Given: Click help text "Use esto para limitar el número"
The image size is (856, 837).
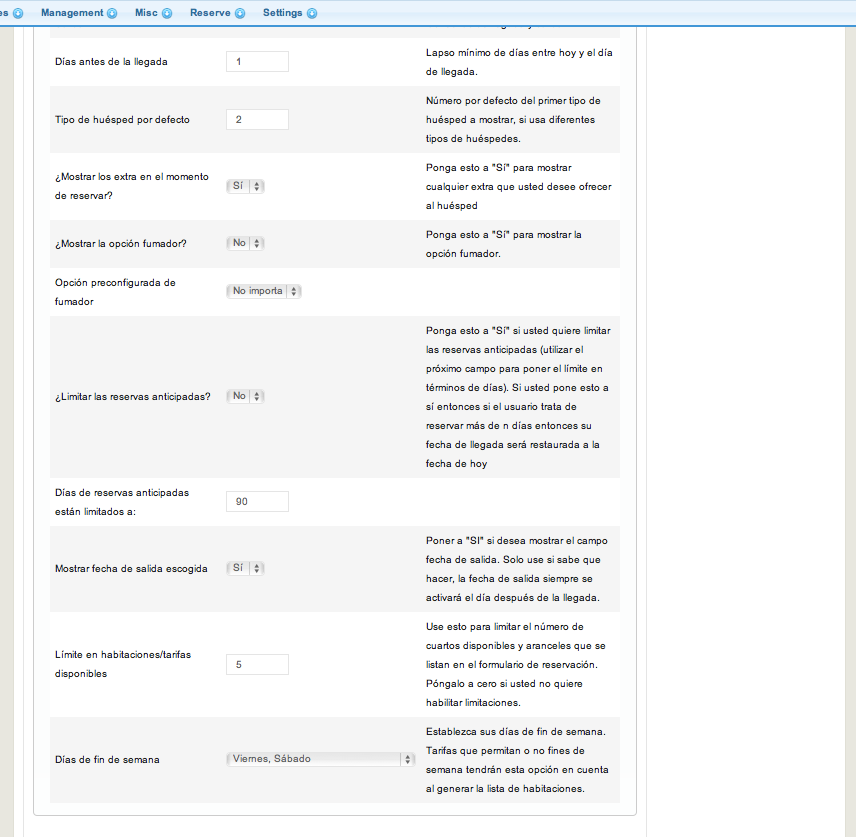Looking at the screenshot, I should point(516,664).
